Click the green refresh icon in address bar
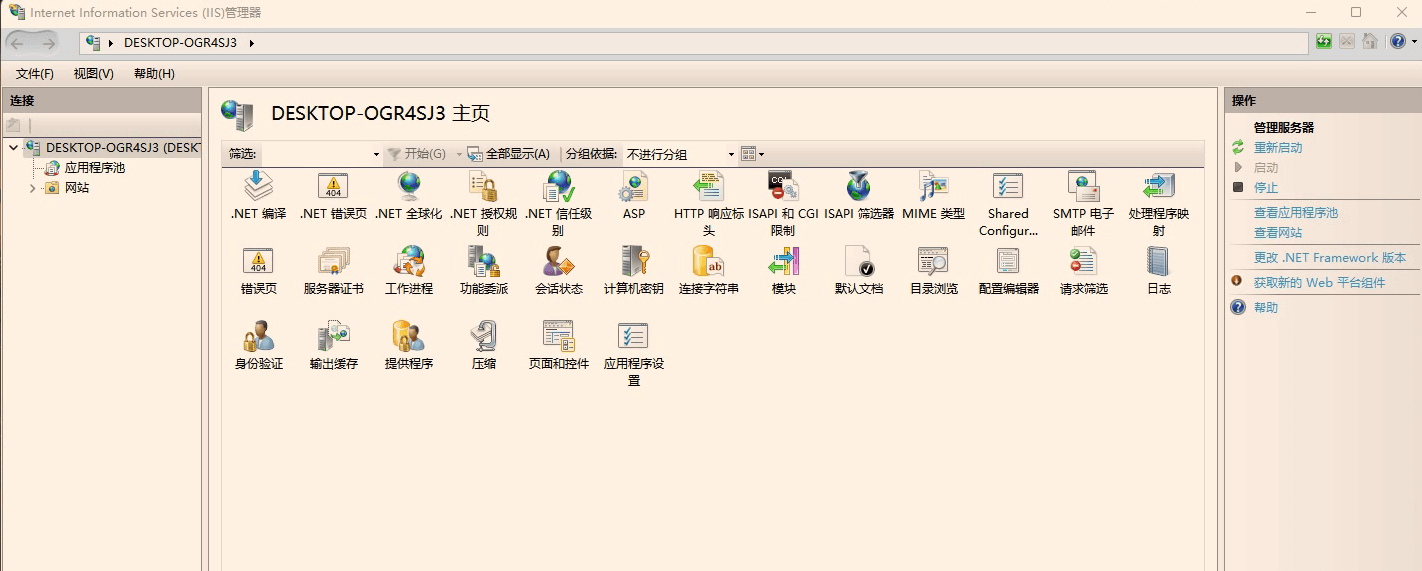The width and height of the screenshot is (1422, 571). click(1324, 42)
